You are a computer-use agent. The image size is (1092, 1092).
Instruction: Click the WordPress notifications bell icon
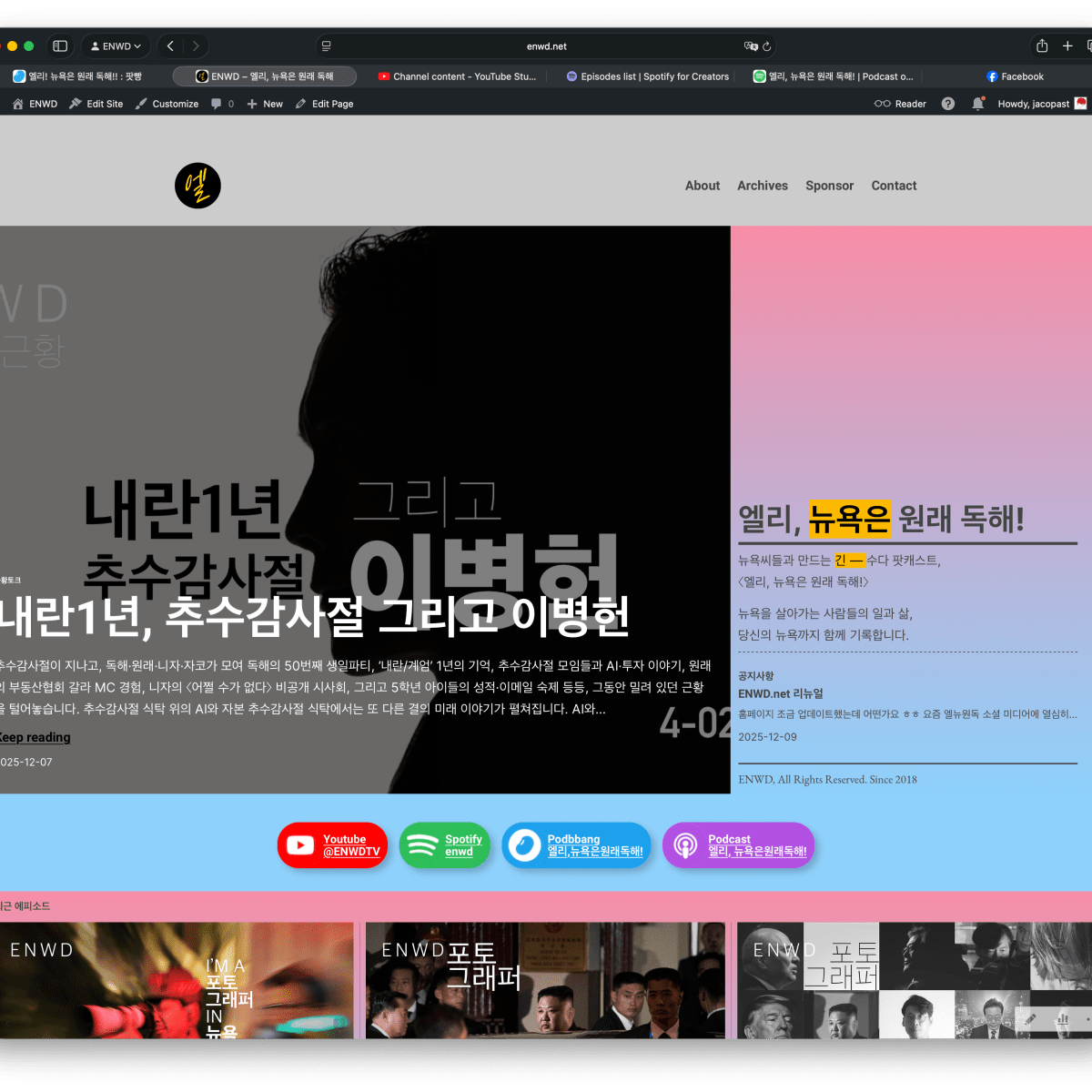(977, 104)
